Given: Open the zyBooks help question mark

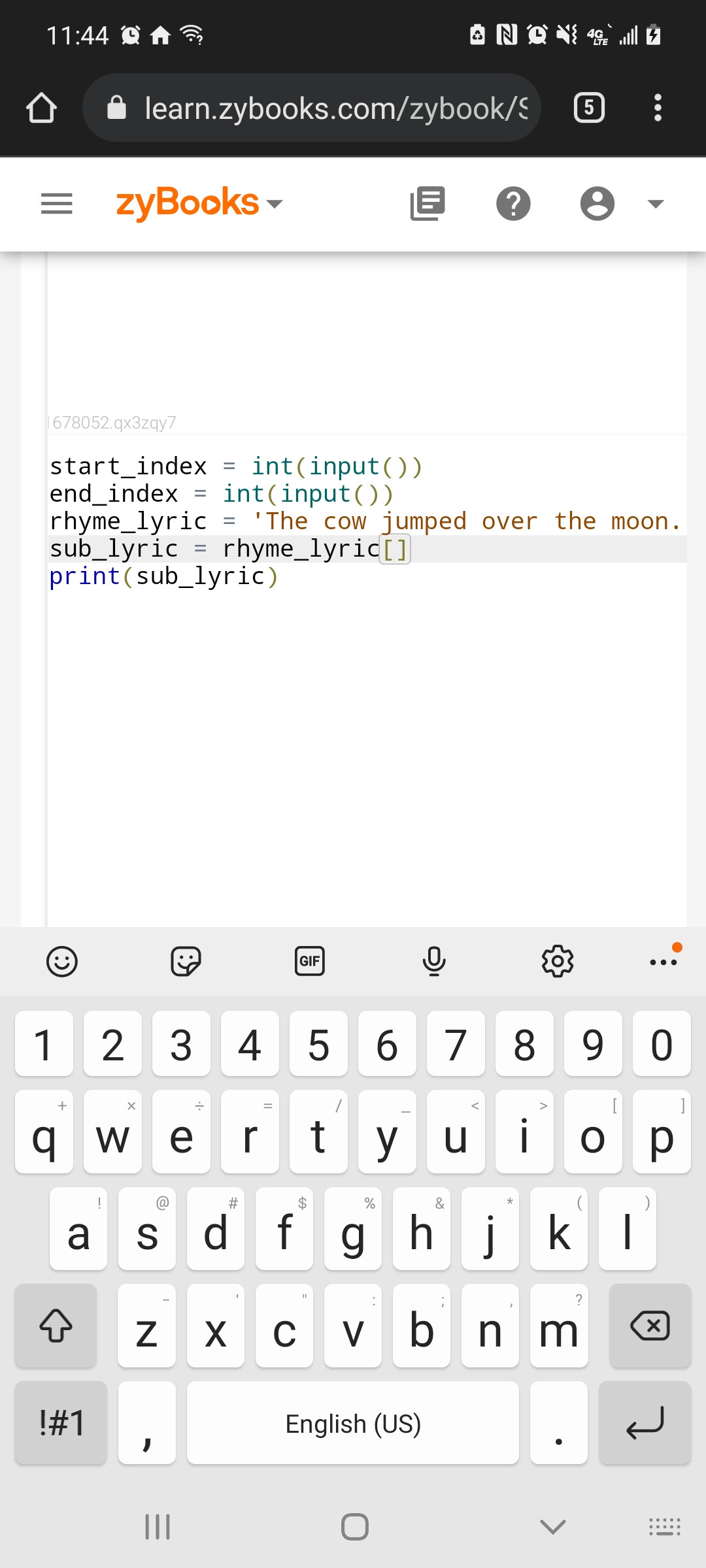Looking at the screenshot, I should (x=514, y=204).
